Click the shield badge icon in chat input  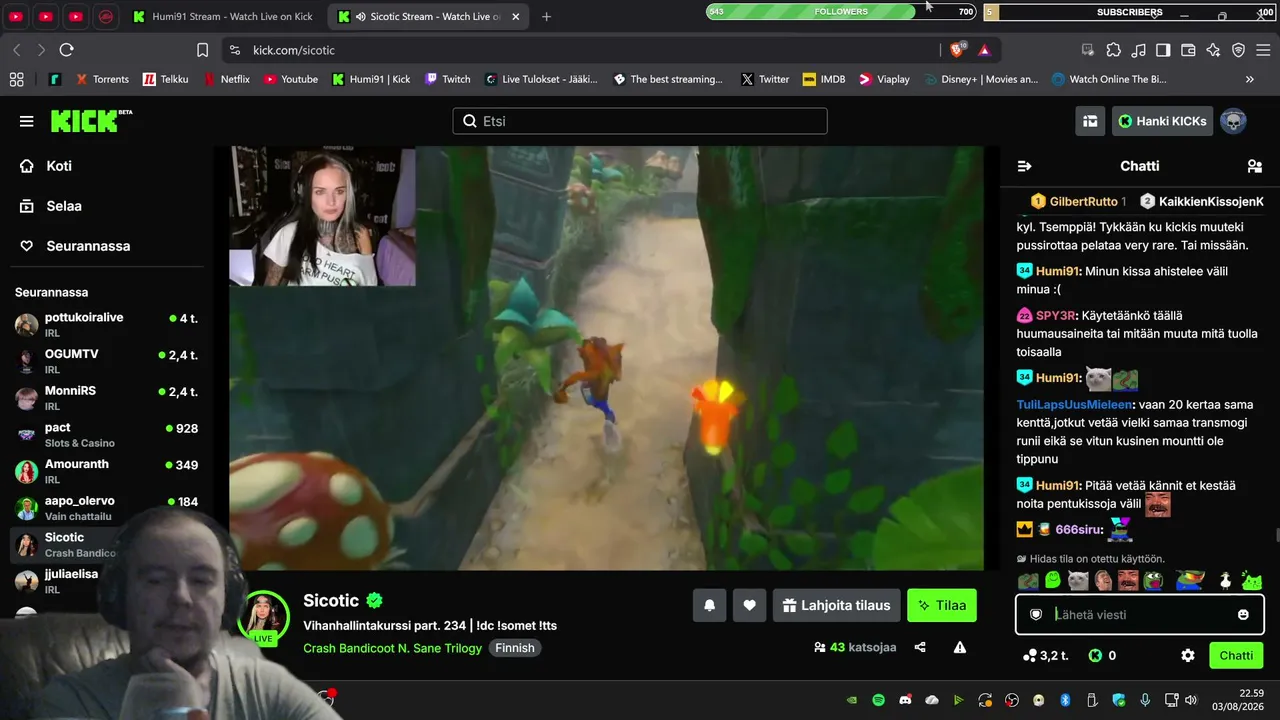click(1037, 615)
